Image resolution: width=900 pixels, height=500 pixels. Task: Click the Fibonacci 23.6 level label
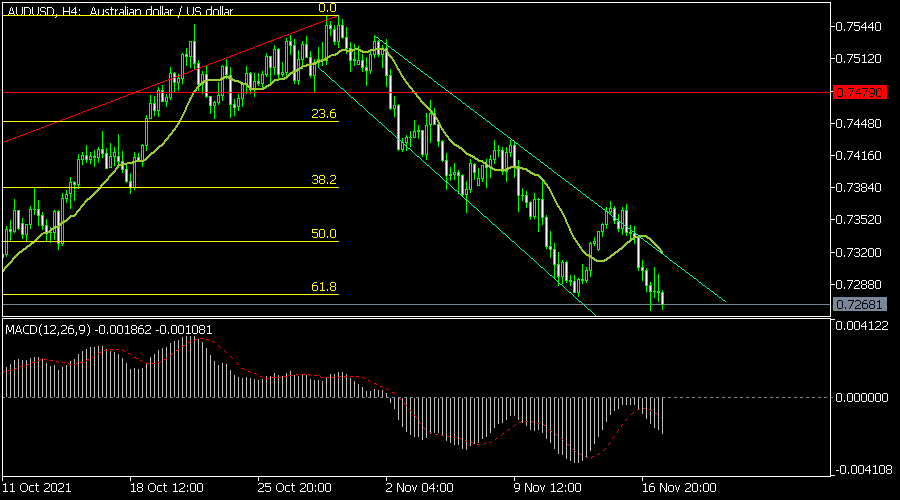(324, 114)
